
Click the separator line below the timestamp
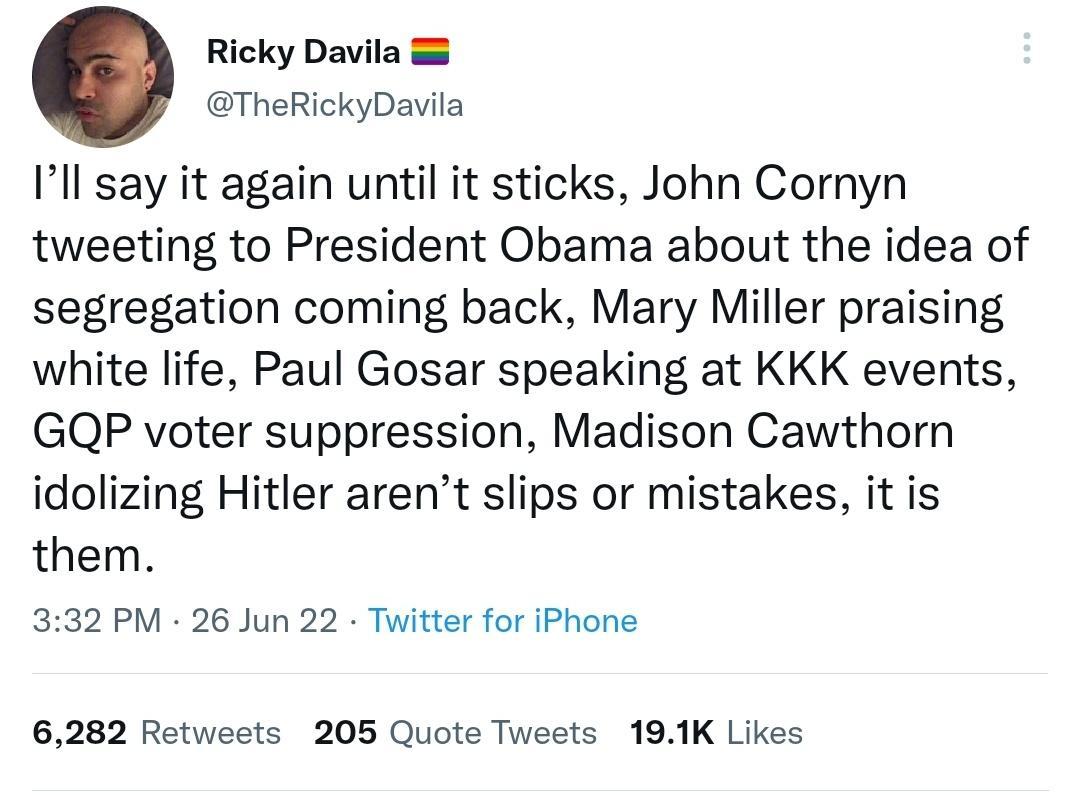point(540,669)
